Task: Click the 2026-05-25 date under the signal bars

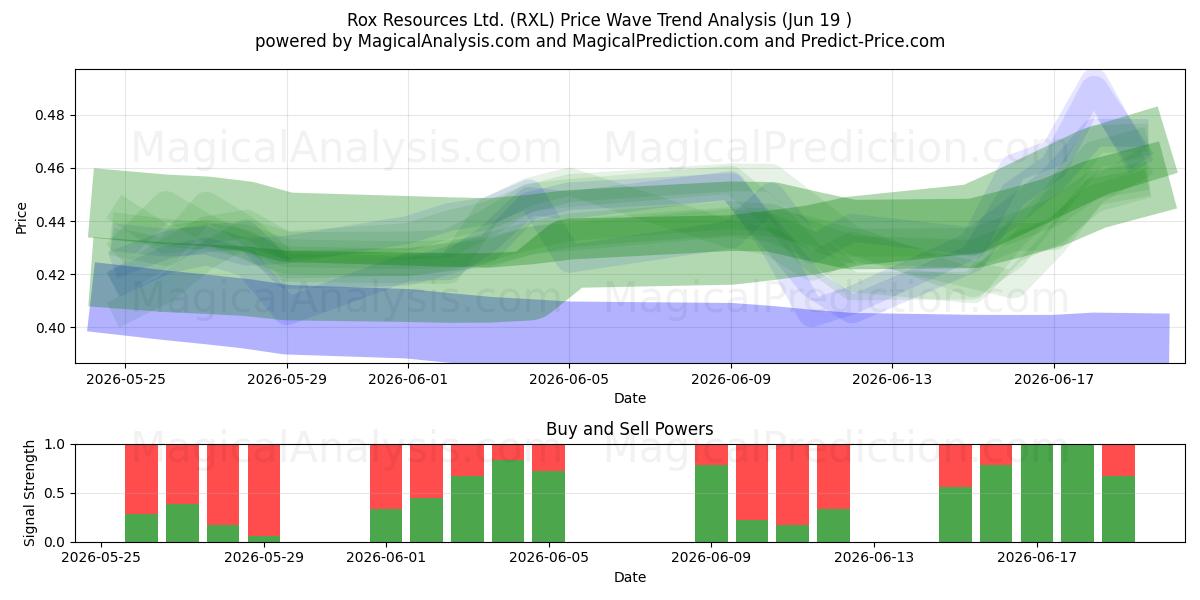Action: pyautogui.click(x=100, y=558)
